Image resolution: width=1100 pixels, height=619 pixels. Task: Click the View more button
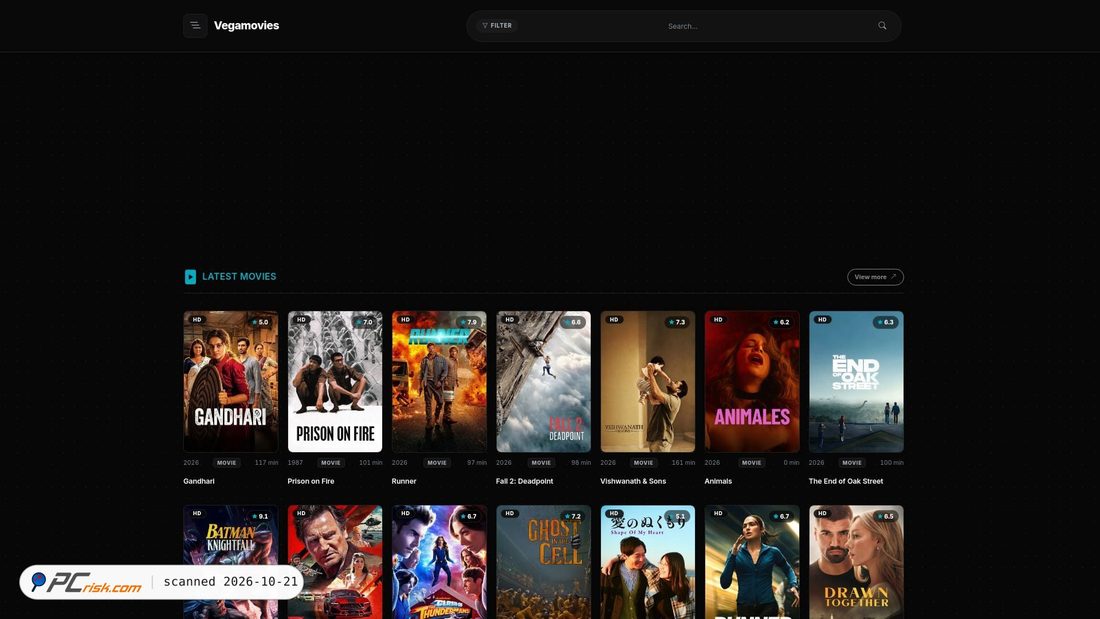(875, 277)
